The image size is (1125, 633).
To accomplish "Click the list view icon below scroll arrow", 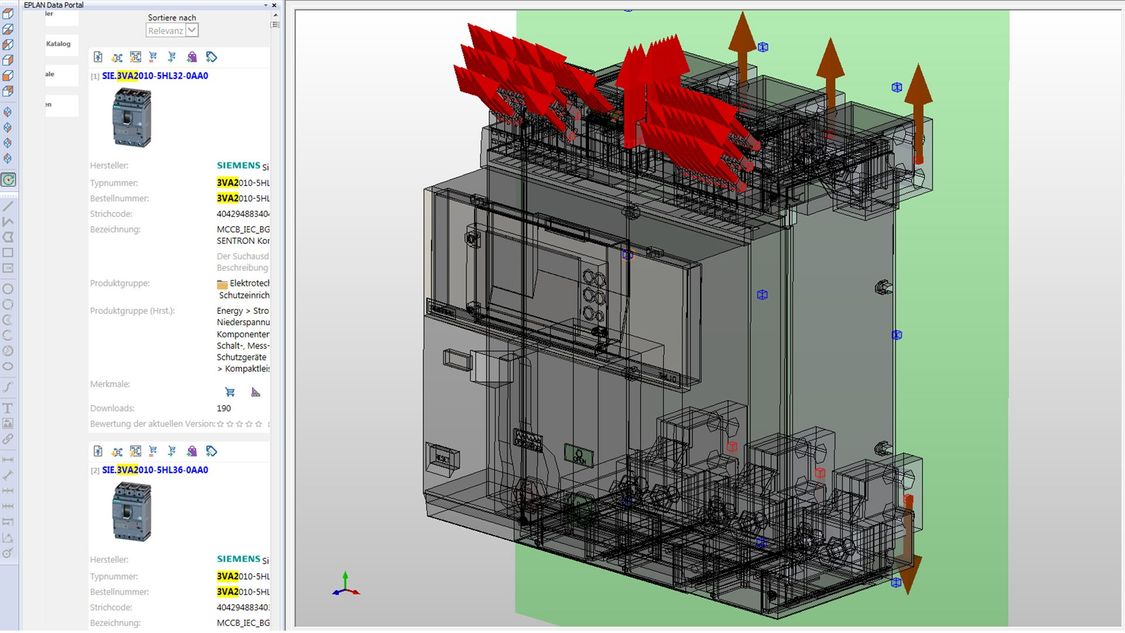I will (275, 24).
